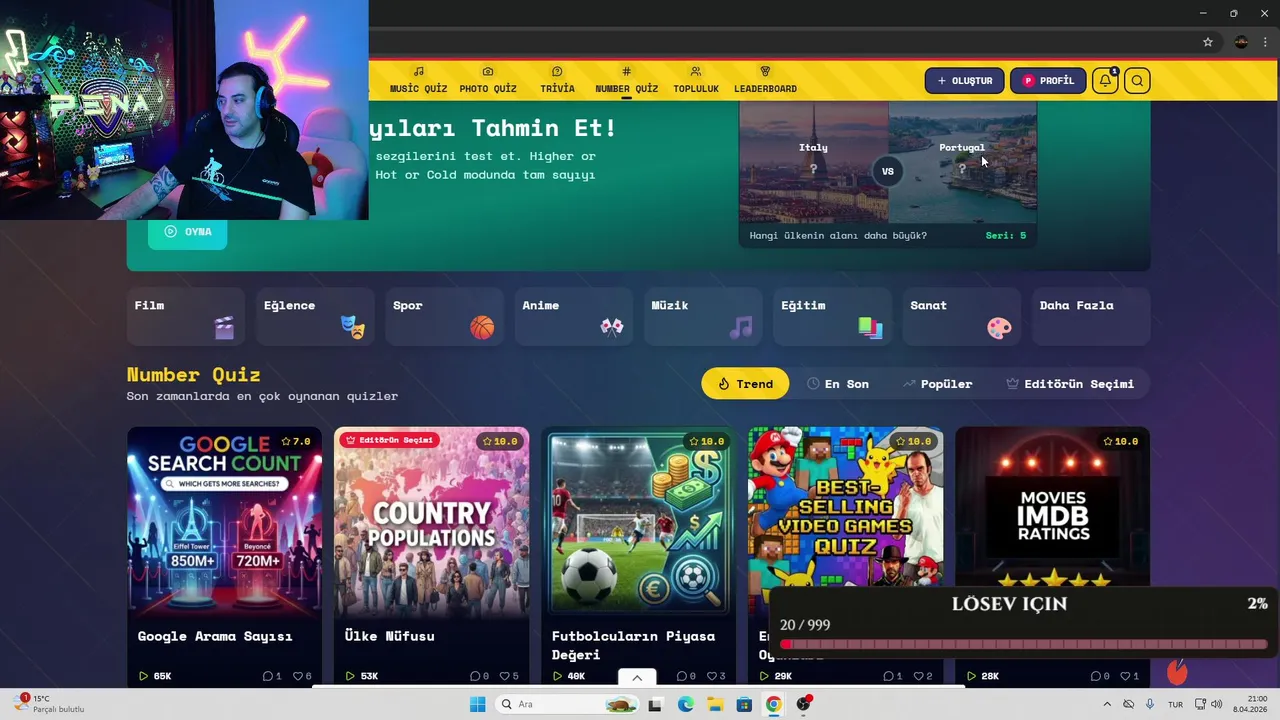Open the Film category

[186, 317]
